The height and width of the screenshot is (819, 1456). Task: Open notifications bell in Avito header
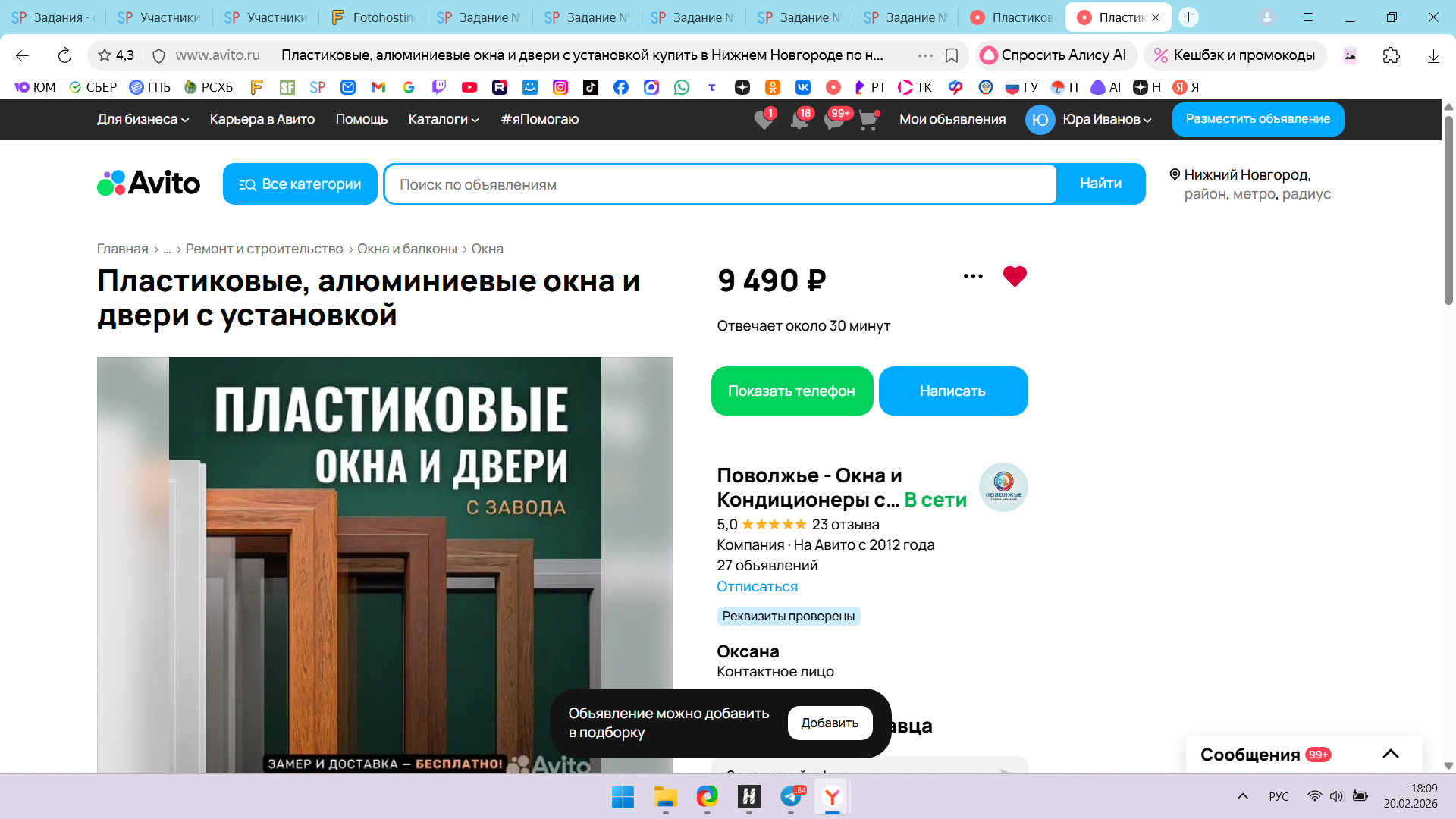(799, 120)
